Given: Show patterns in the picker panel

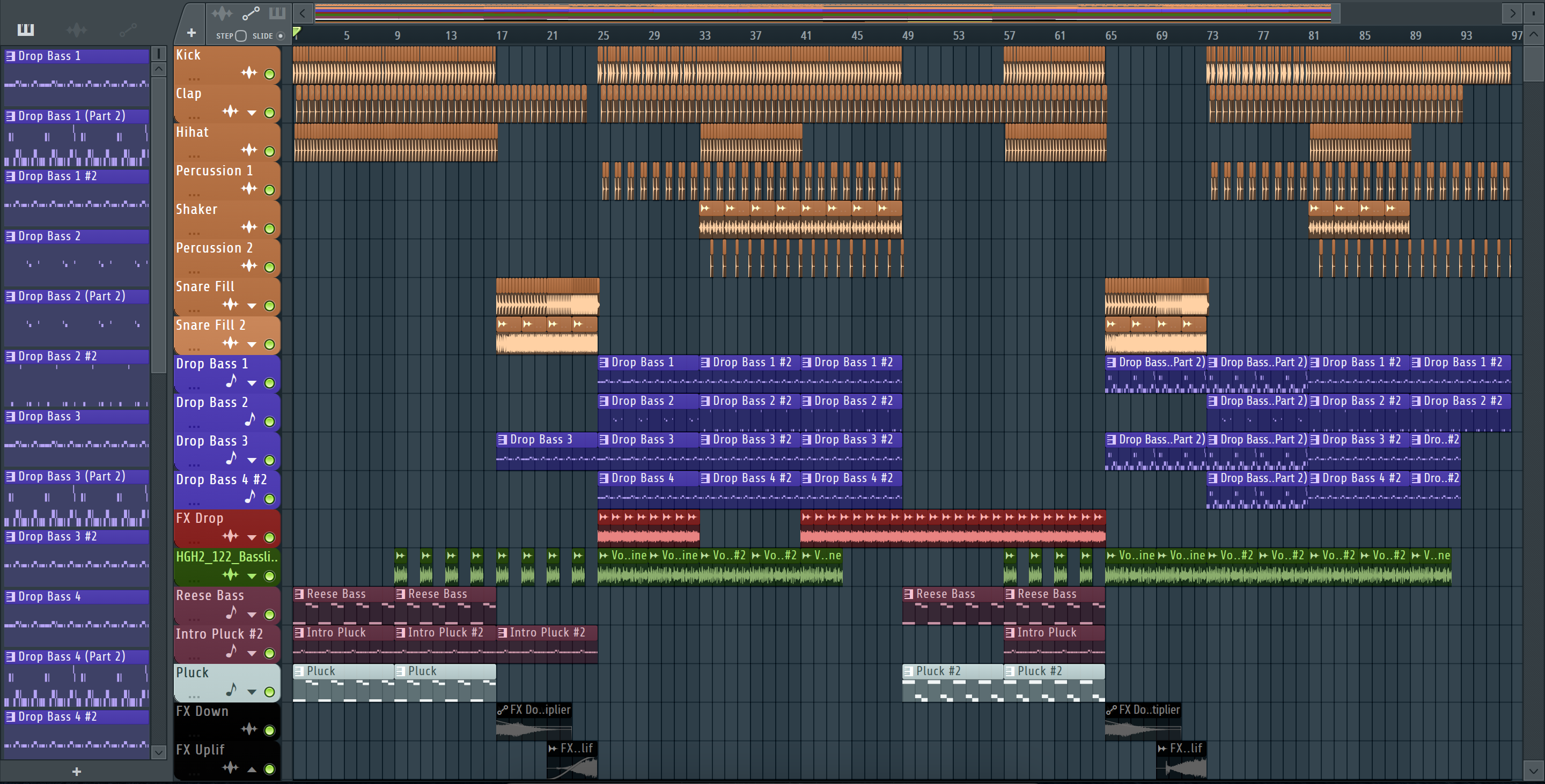Looking at the screenshot, I should click(x=26, y=29).
